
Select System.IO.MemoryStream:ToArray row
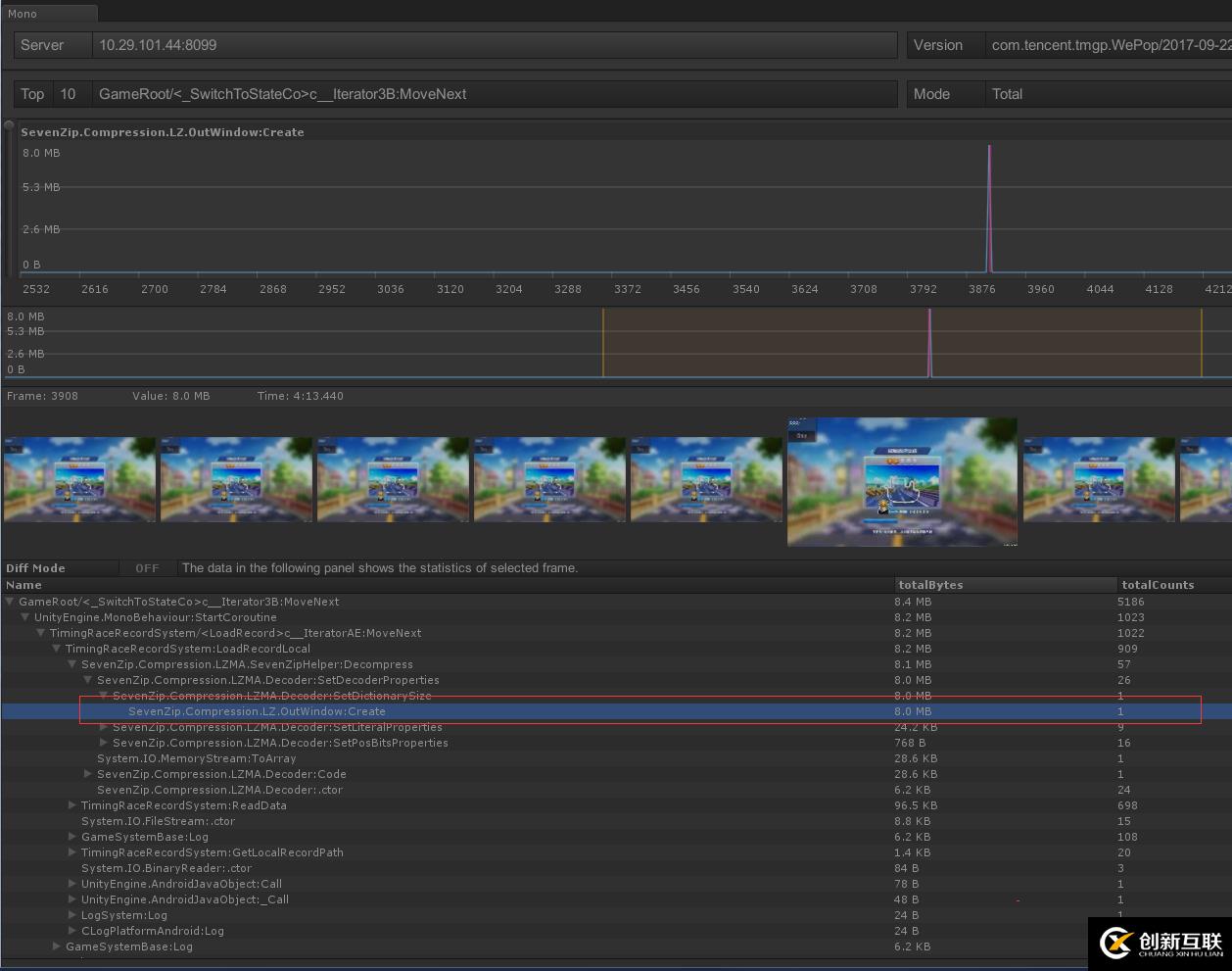(x=616, y=758)
